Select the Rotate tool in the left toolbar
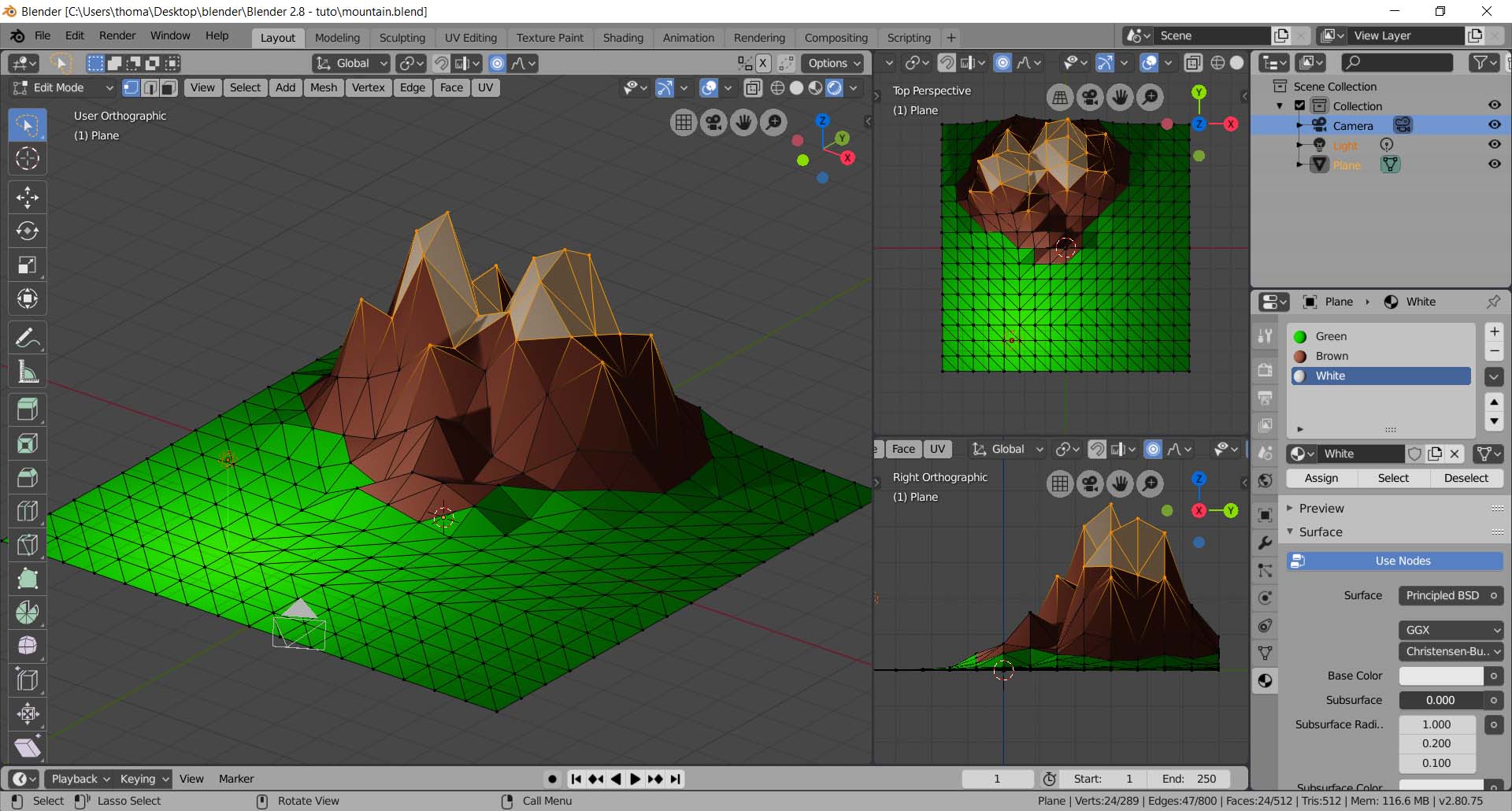This screenshot has height=811, width=1512. point(28,231)
